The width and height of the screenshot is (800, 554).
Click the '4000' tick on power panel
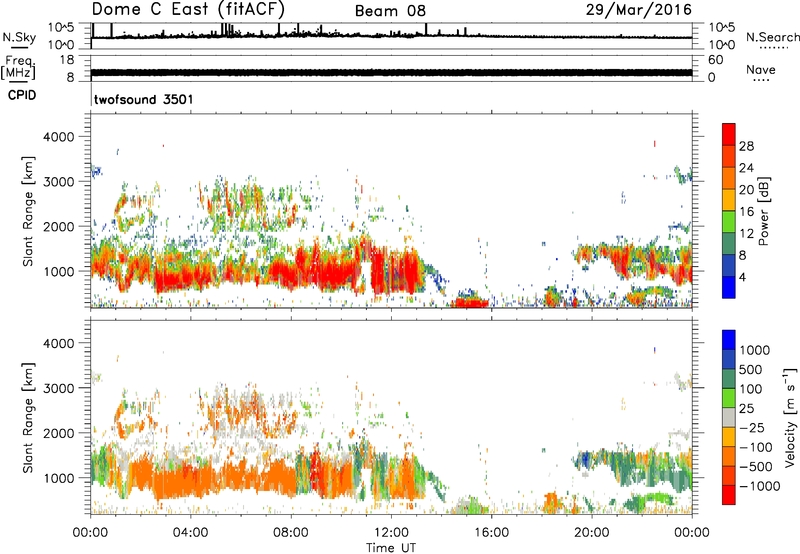point(58,137)
